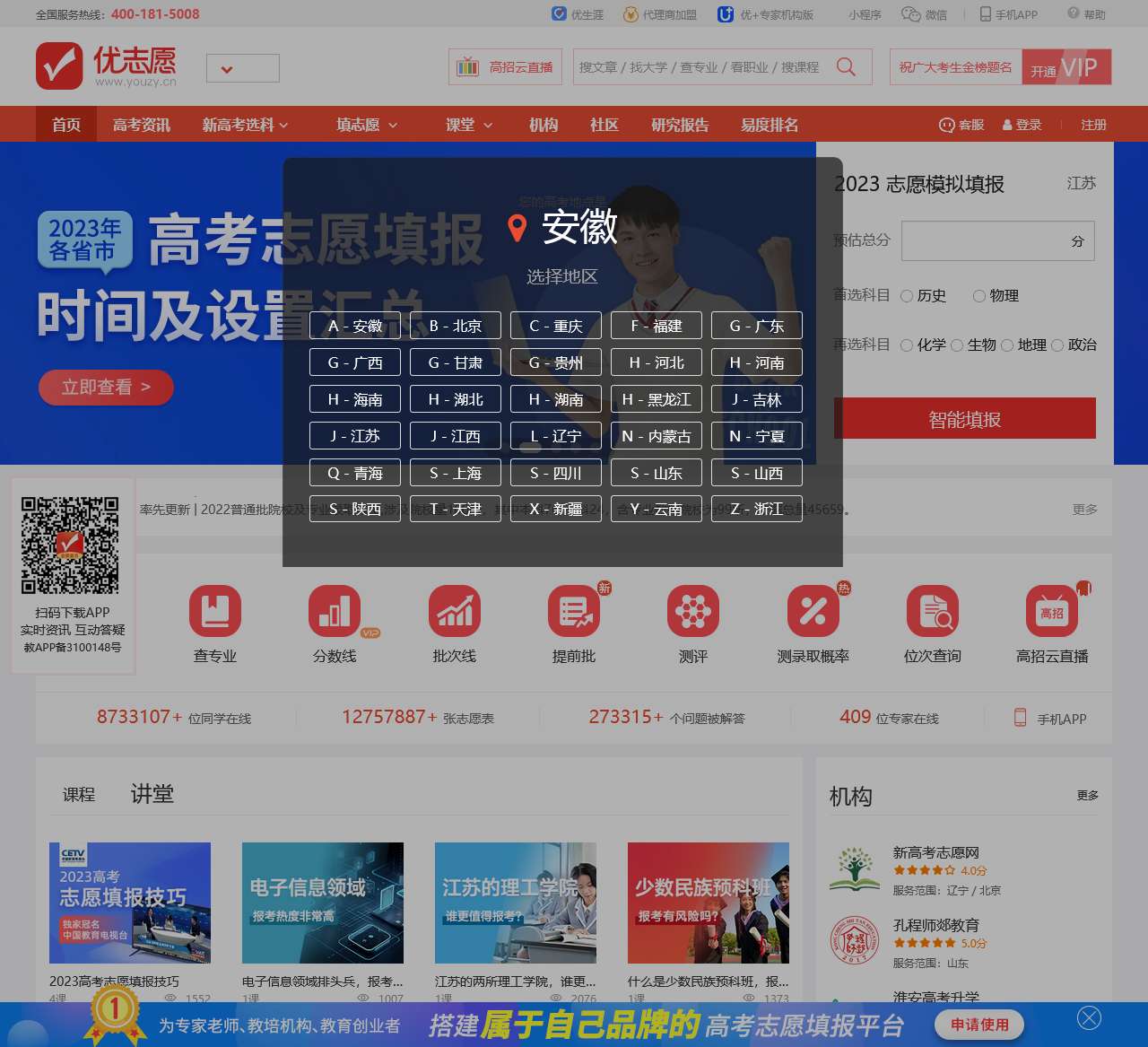Open the 测评 assessment tool

point(692,624)
